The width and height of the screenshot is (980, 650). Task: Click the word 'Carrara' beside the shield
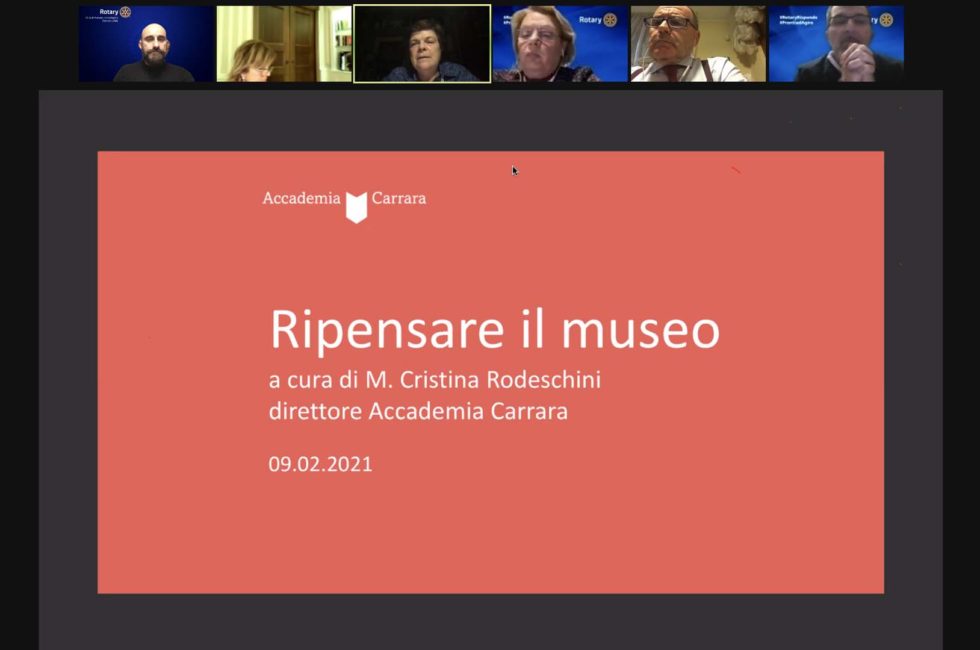399,198
